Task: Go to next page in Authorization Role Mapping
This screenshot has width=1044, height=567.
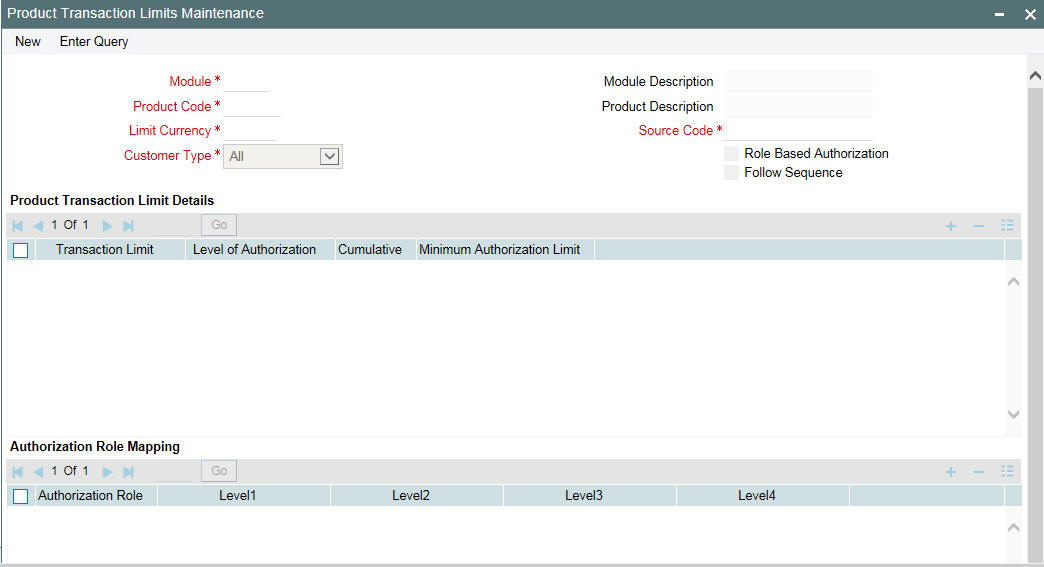Action: coord(107,472)
